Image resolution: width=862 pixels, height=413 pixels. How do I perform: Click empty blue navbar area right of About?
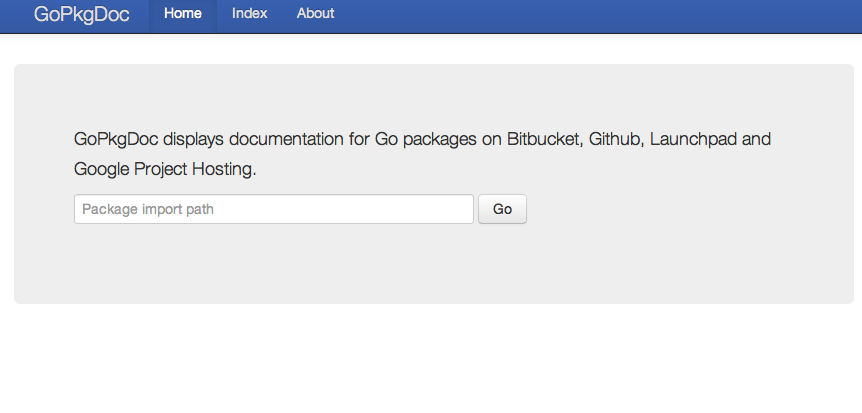click(x=600, y=14)
